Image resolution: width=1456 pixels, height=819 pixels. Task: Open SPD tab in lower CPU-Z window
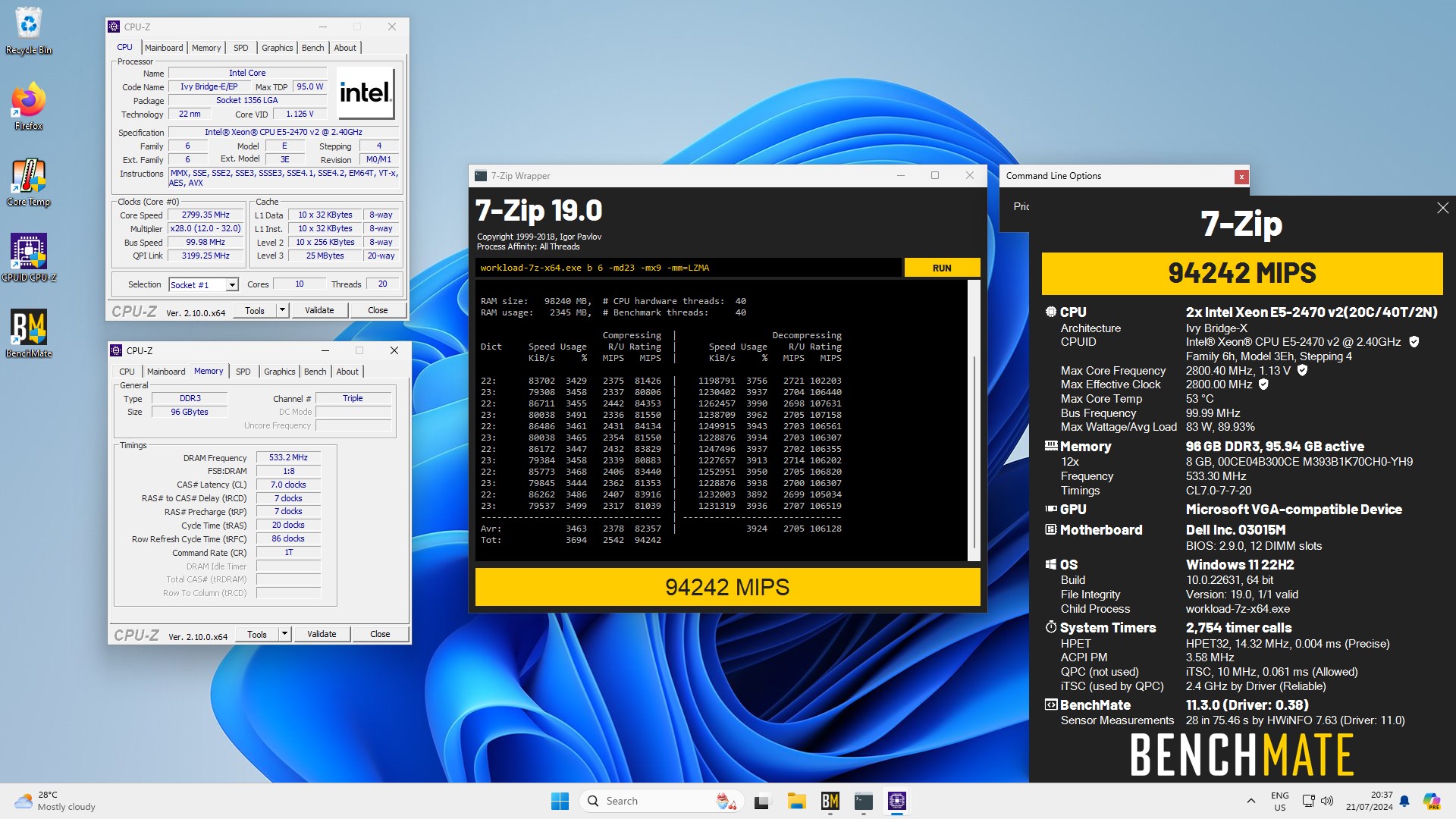(243, 372)
